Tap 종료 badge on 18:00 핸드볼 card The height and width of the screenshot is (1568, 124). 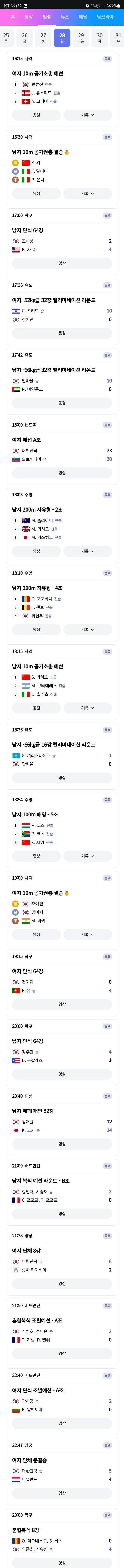click(107, 425)
